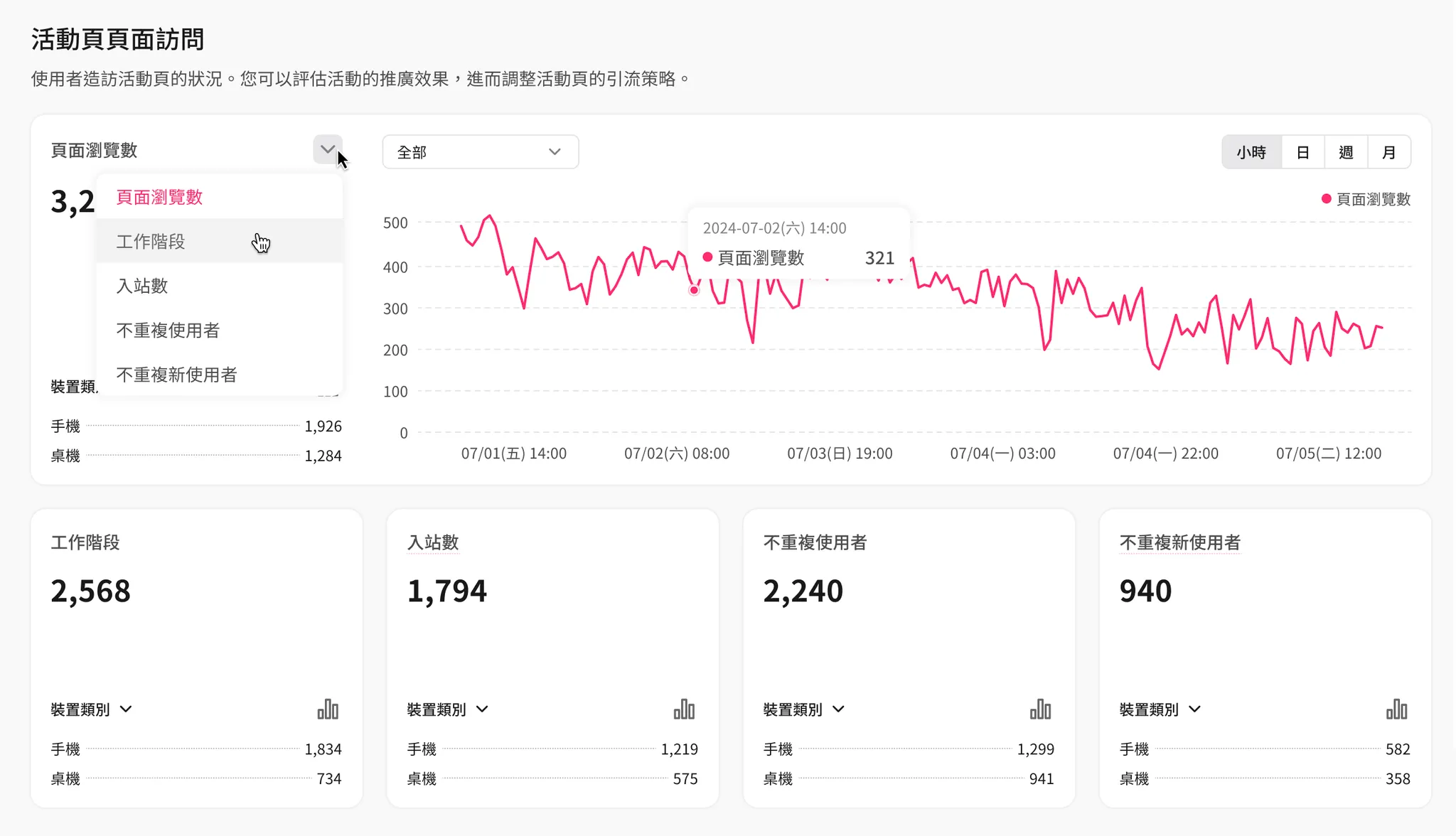1456x836 pixels.
Task: Click bar chart icon in 不重複使用者 card
Action: (x=1040, y=709)
